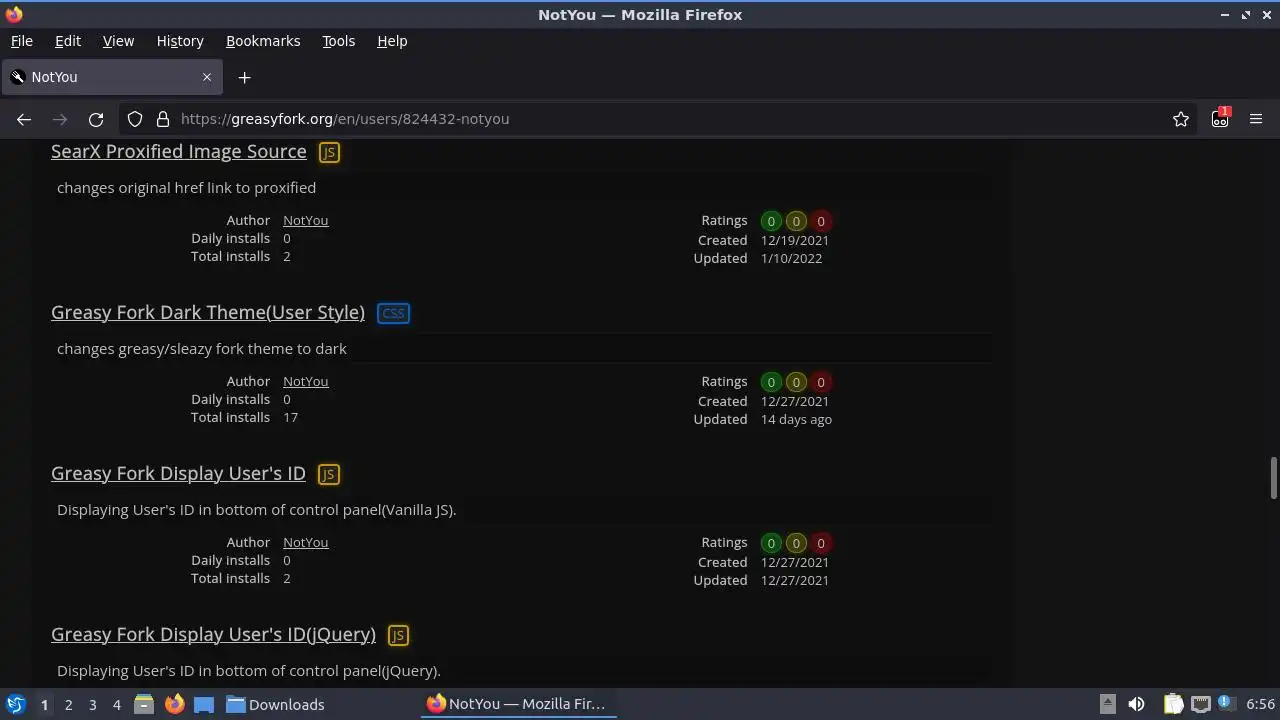Image resolution: width=1280 pixels, height=720 pixels.
Task: Open the History menu
Action: point(180,41)
